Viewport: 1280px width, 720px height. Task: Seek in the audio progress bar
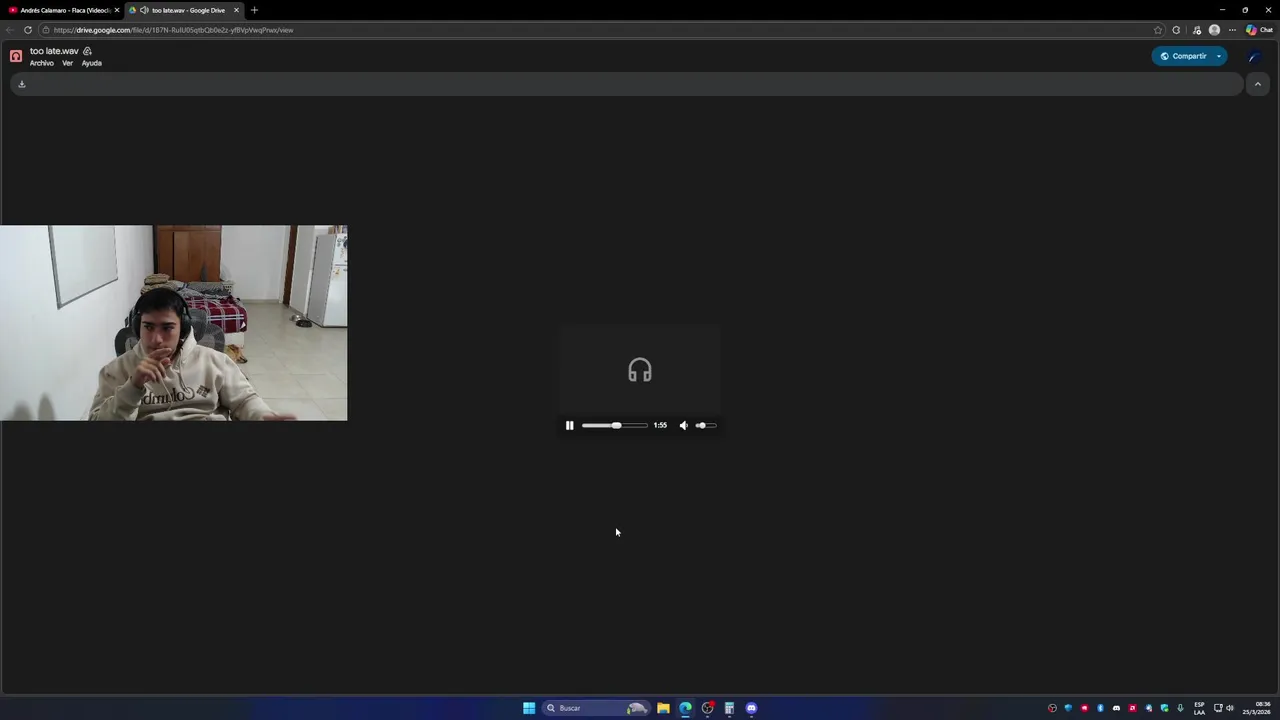614,425
